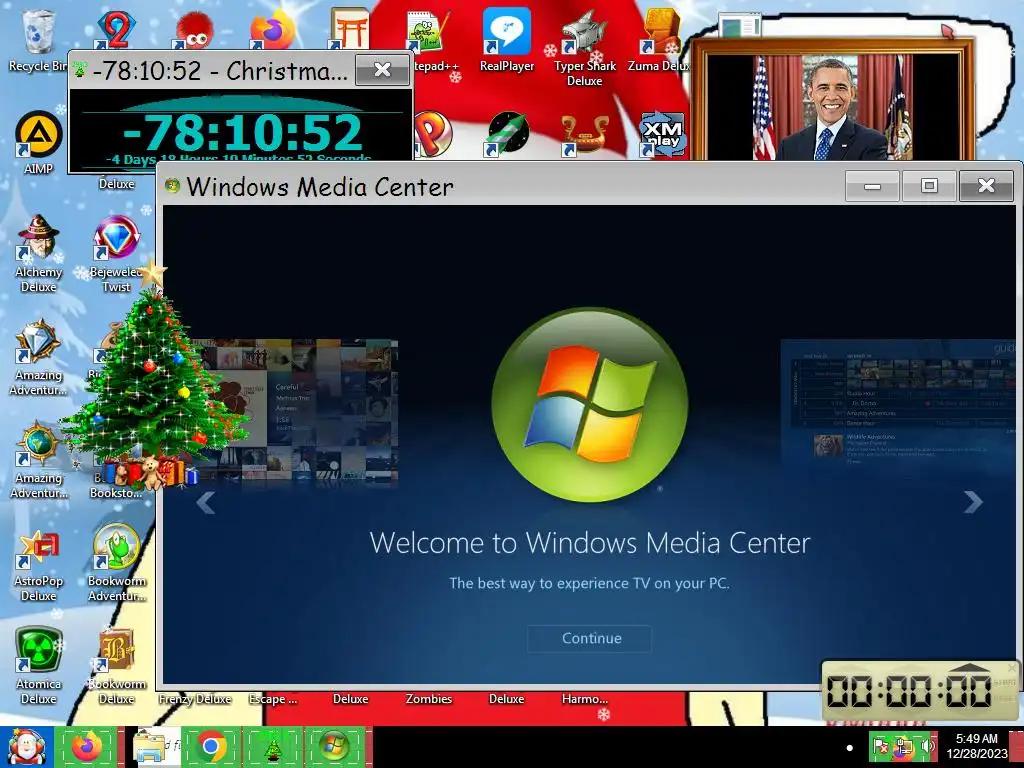
Task: Select the Escape ... desktop icon label
Action: pos(272,699)
